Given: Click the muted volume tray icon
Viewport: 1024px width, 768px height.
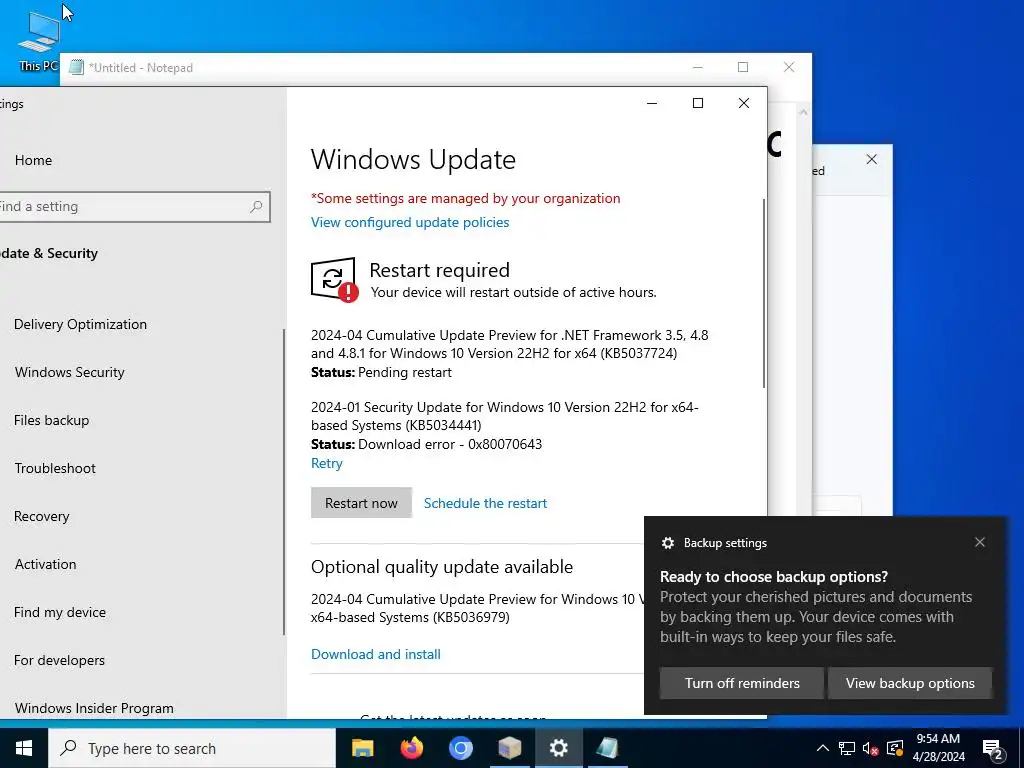Looking at the screenshot, I should 871,748.
